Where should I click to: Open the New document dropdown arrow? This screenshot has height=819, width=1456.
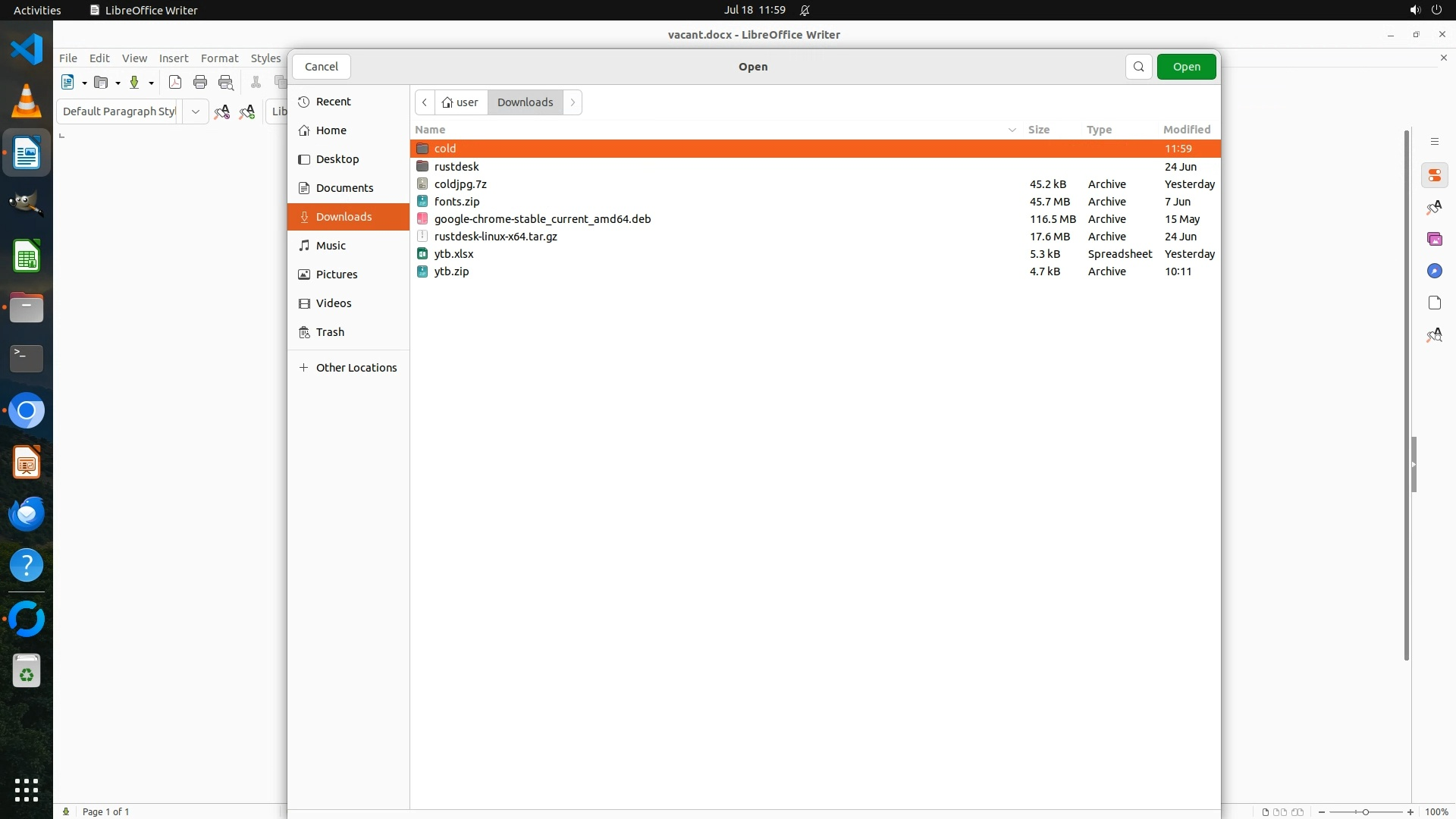pos(84,83)
